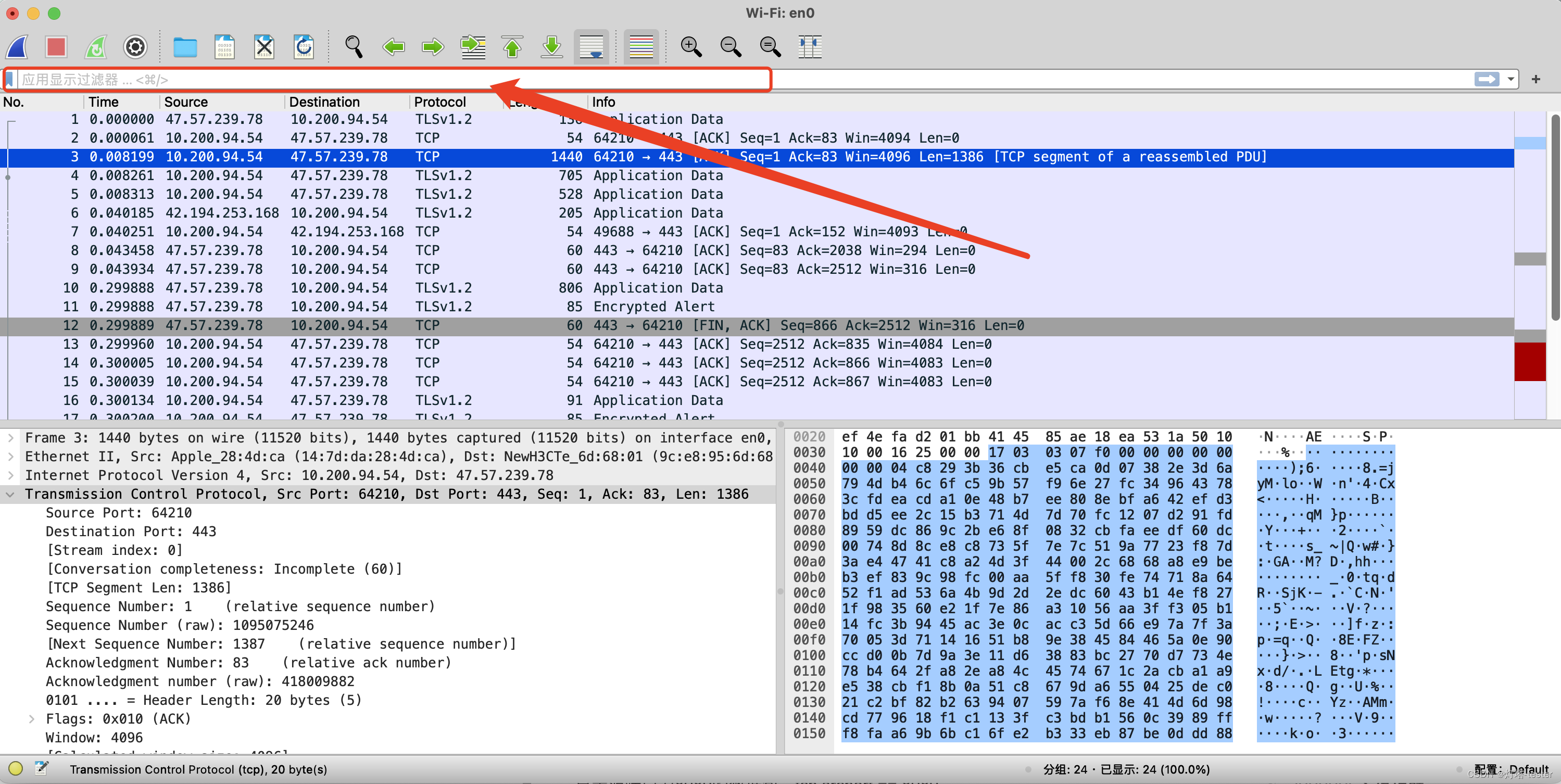Expand the Frame 3 details row
This screenshot has height=784, width=1561.
click(x=10, y=437)
